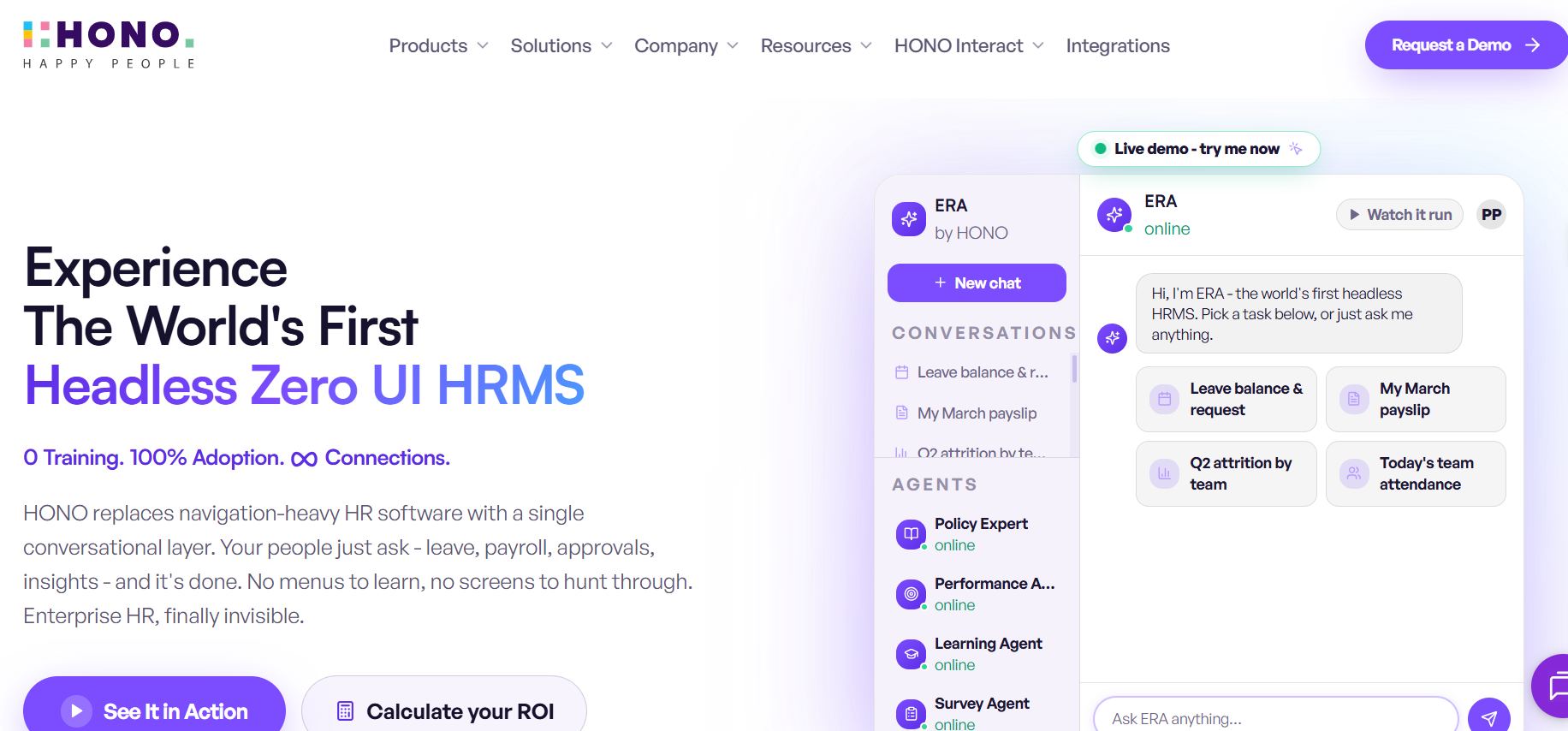Click the CONVERSATIONS section heading
The height and width of the screenshot is (731, 1568).
[983, 333]
